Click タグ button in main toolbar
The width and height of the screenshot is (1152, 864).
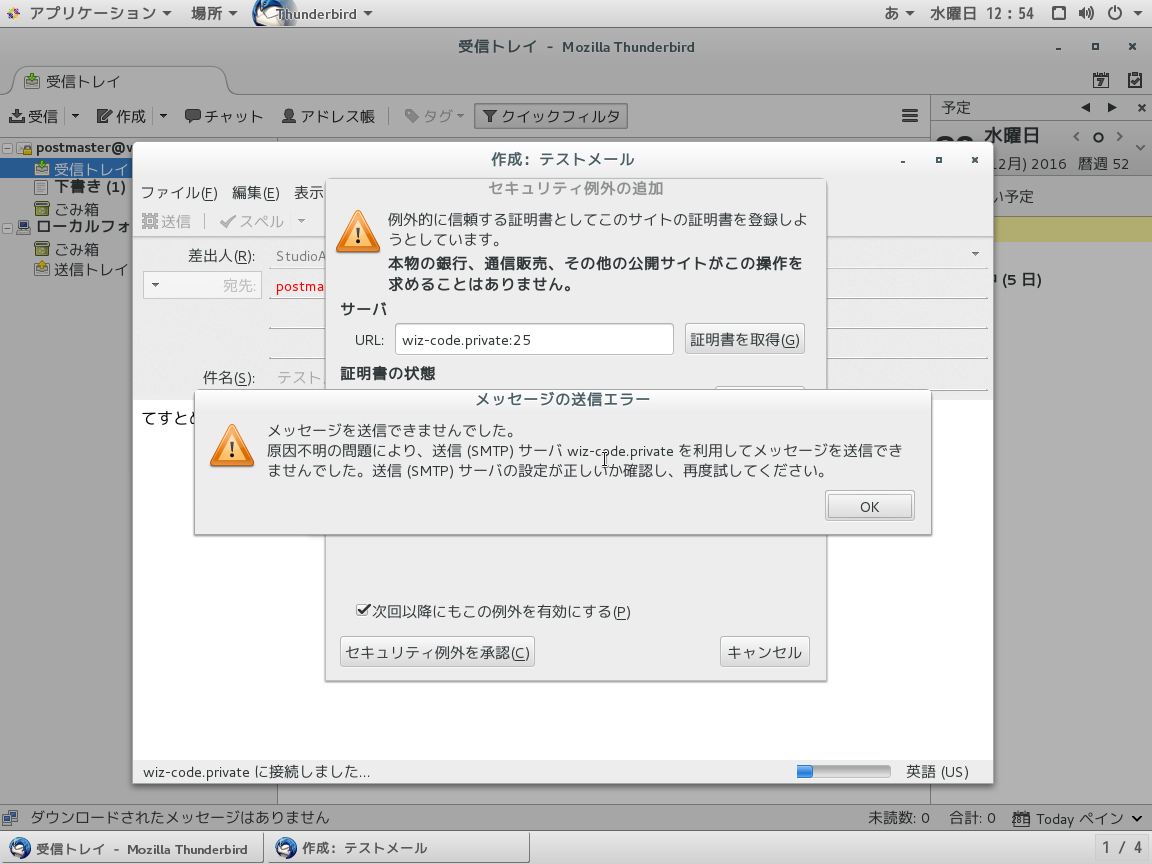click(x=434, y=116)
